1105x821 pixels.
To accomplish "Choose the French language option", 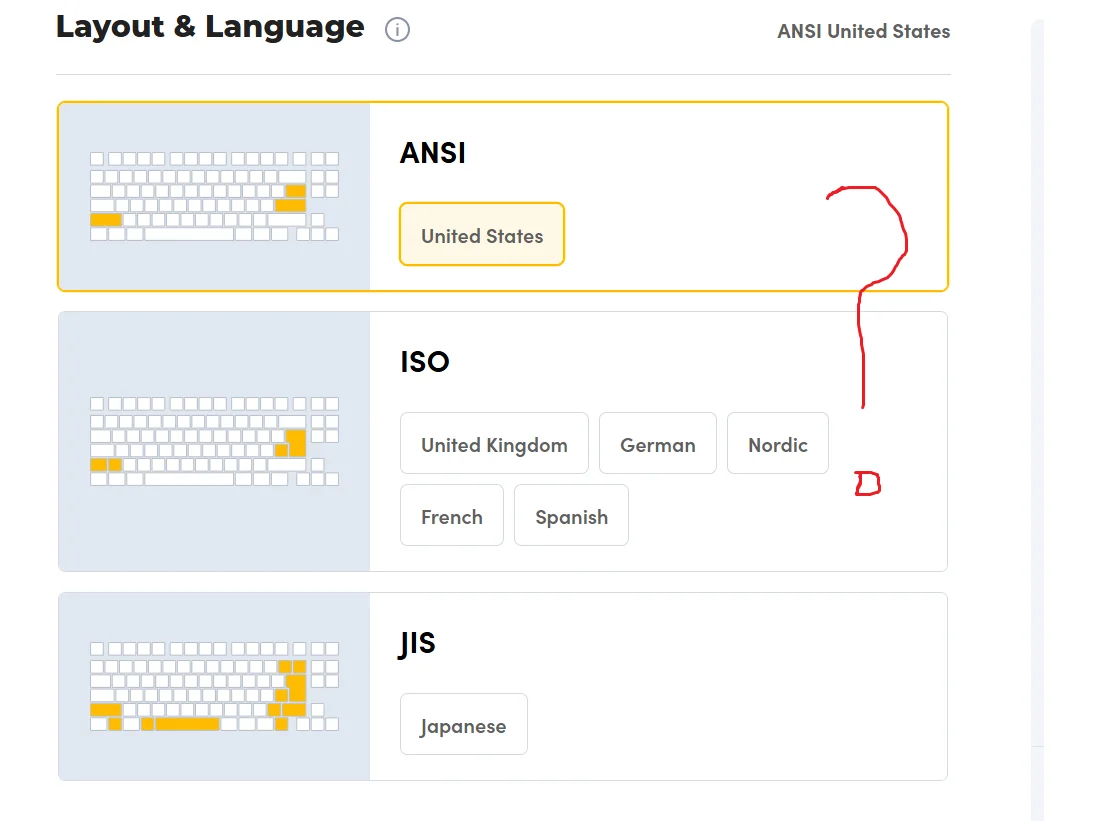I will tap(451, 516).
